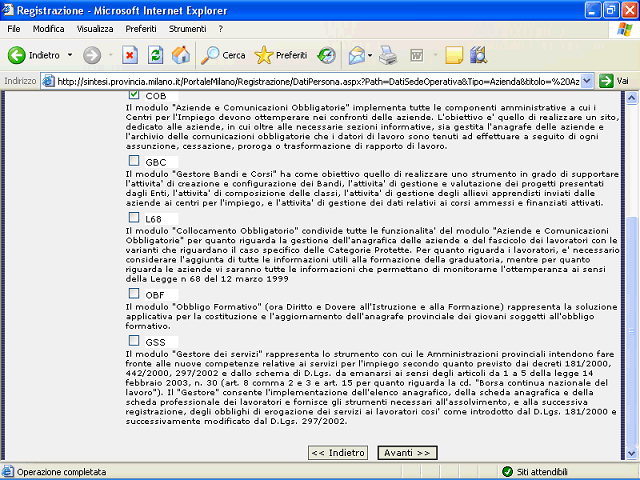Click the Siti attendibili green check icon

click(x=507, y=472)
